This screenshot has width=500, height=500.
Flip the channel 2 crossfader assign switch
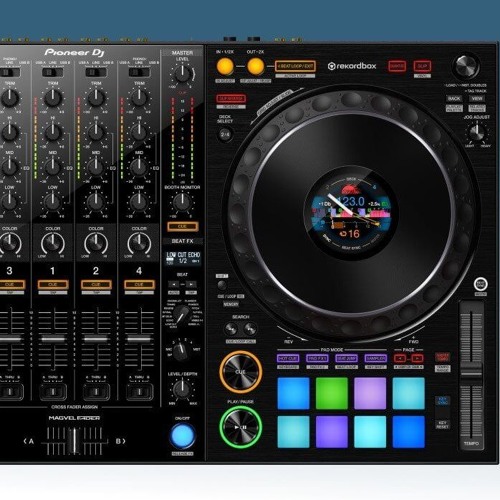pos(96,391)
